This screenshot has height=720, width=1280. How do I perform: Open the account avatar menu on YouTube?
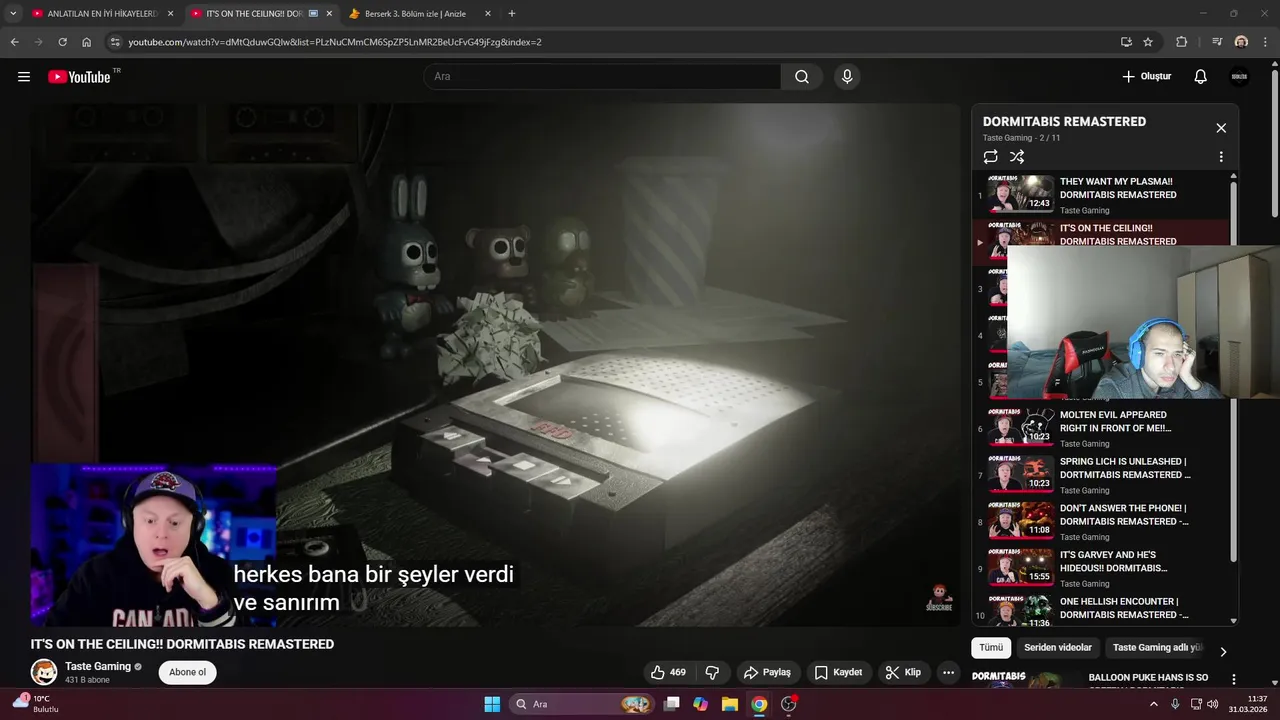[1239, 77]
